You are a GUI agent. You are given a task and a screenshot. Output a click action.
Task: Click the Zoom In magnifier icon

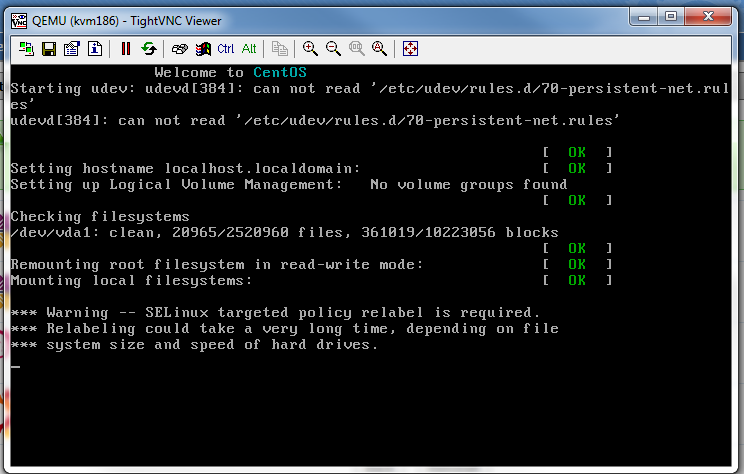(x=311, y=48)
